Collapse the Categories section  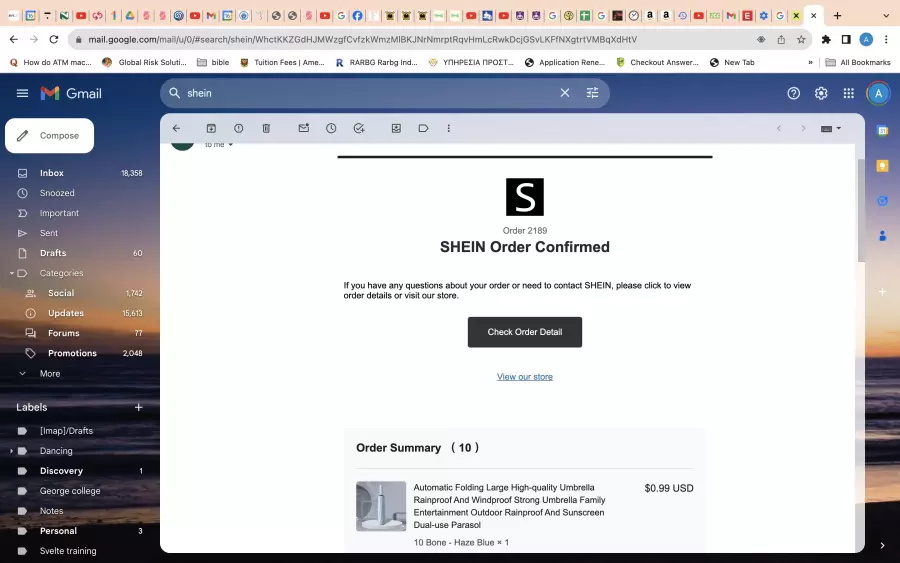pos(11,273)
